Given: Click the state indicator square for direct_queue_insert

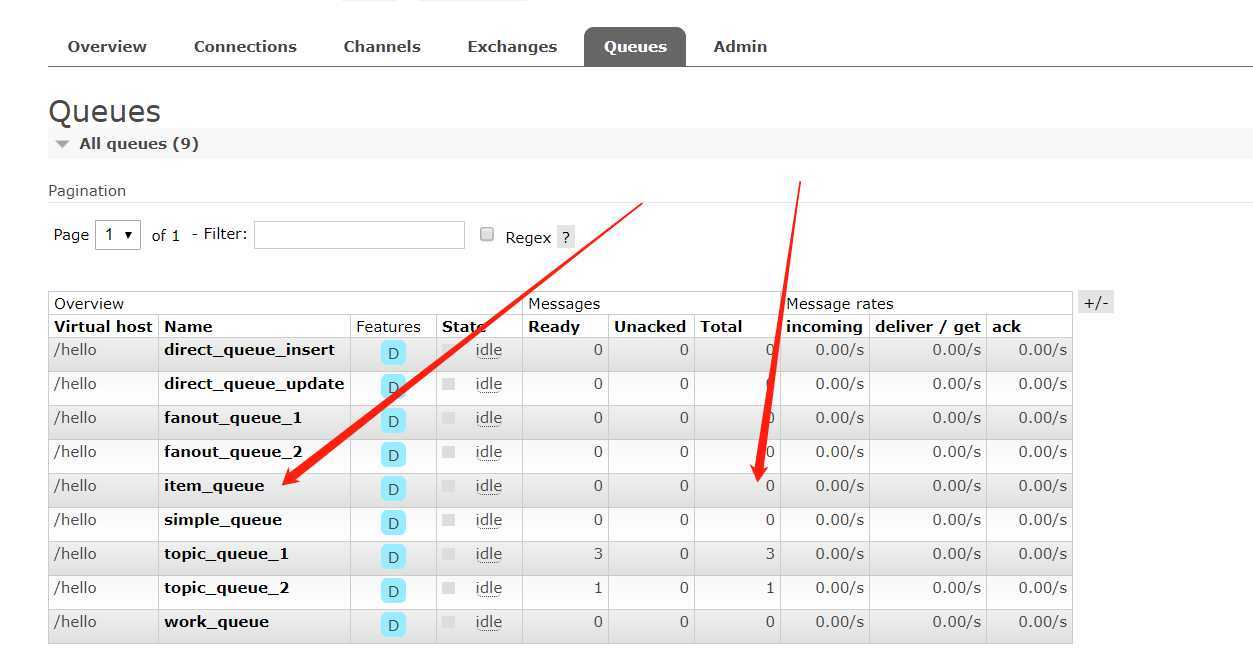Looking at the screenshot, I should click(x=448, y=350).
